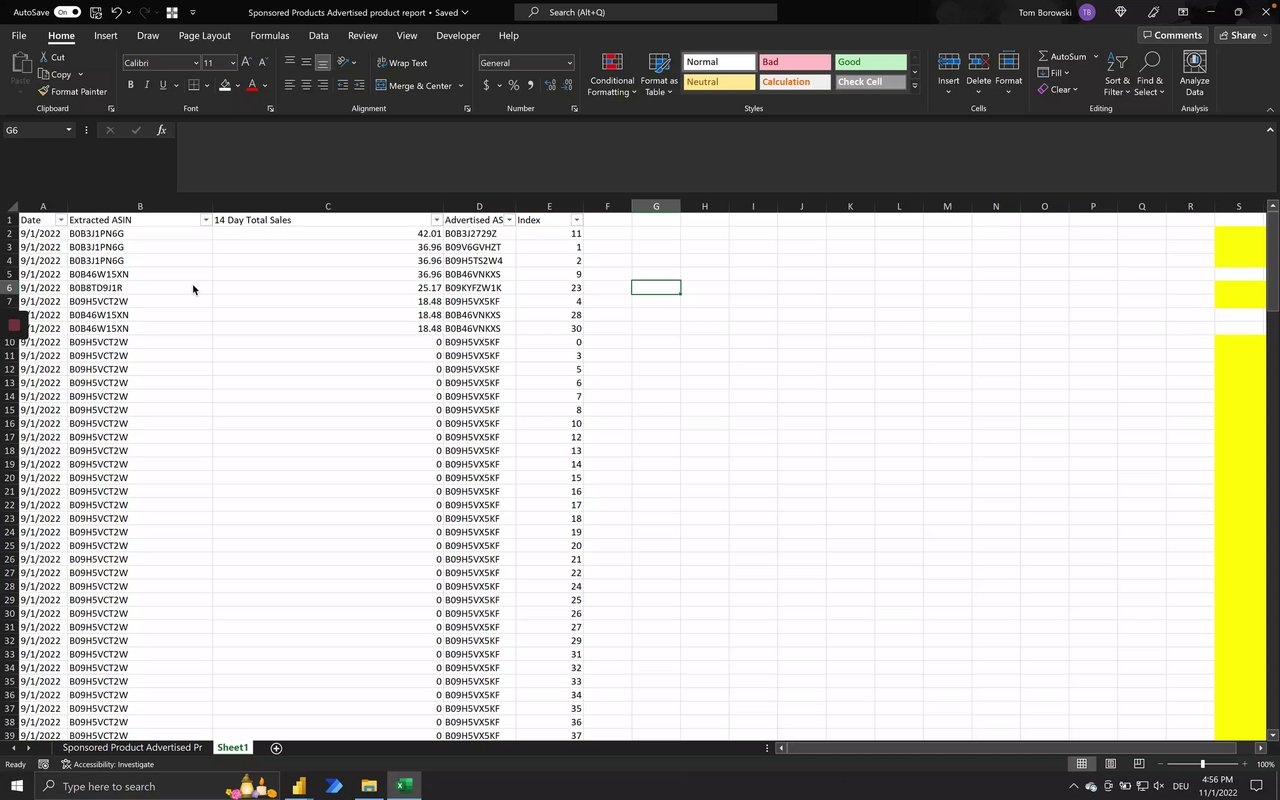
Task: Open Find & Select options
Action: (x=1149, y=74)
